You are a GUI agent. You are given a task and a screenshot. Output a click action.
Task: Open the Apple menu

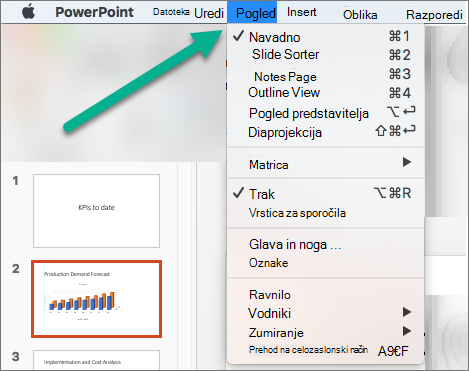click(29, 12)
